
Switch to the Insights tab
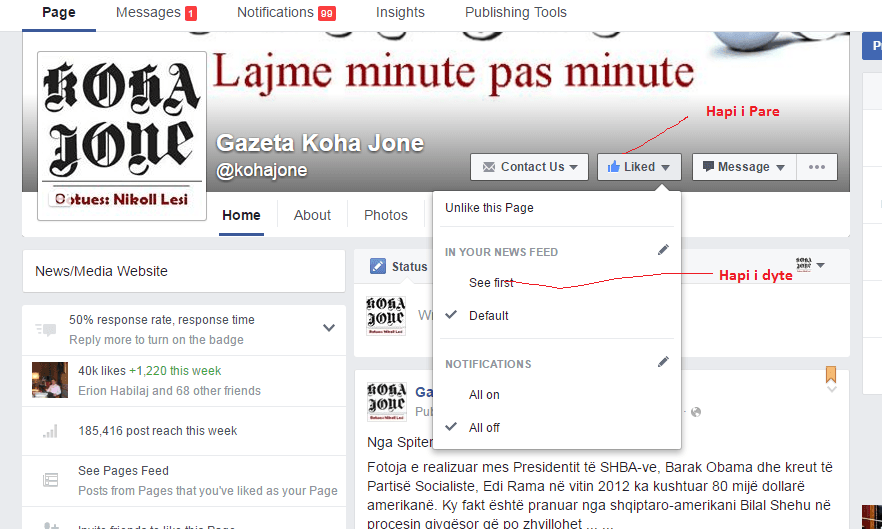pos(400,13)
